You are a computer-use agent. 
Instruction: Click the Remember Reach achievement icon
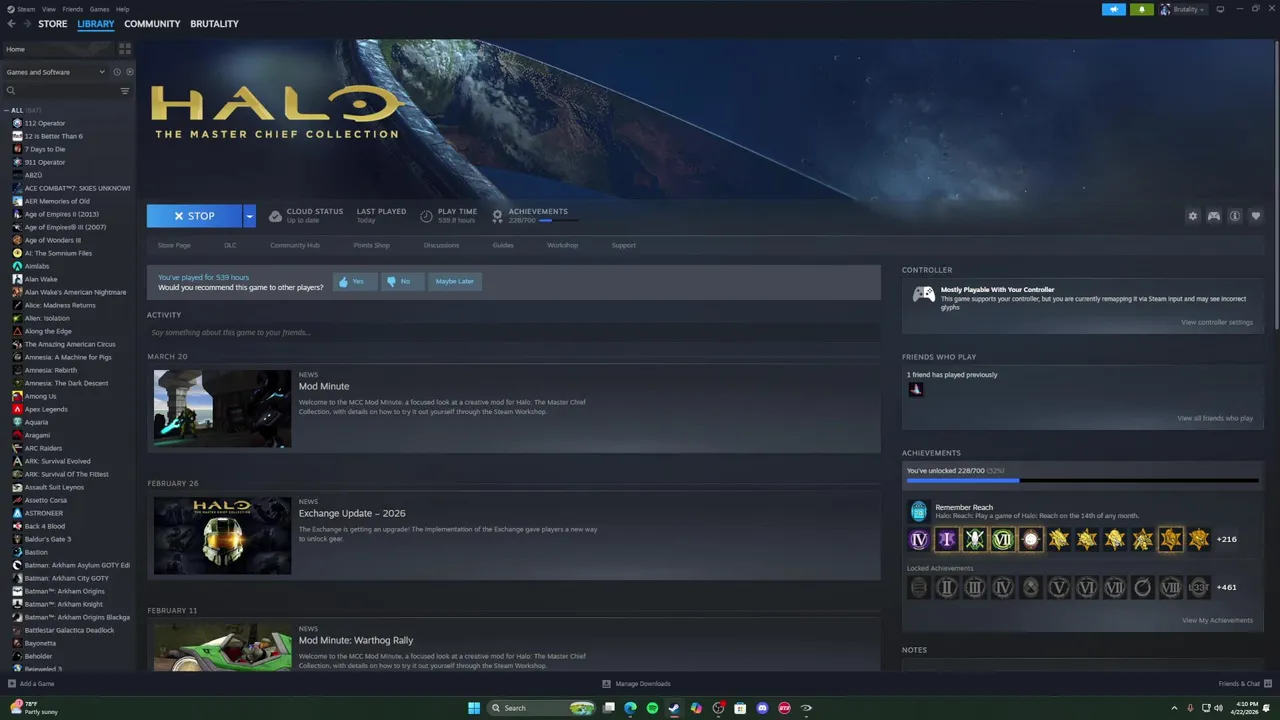tap(918, 512)
